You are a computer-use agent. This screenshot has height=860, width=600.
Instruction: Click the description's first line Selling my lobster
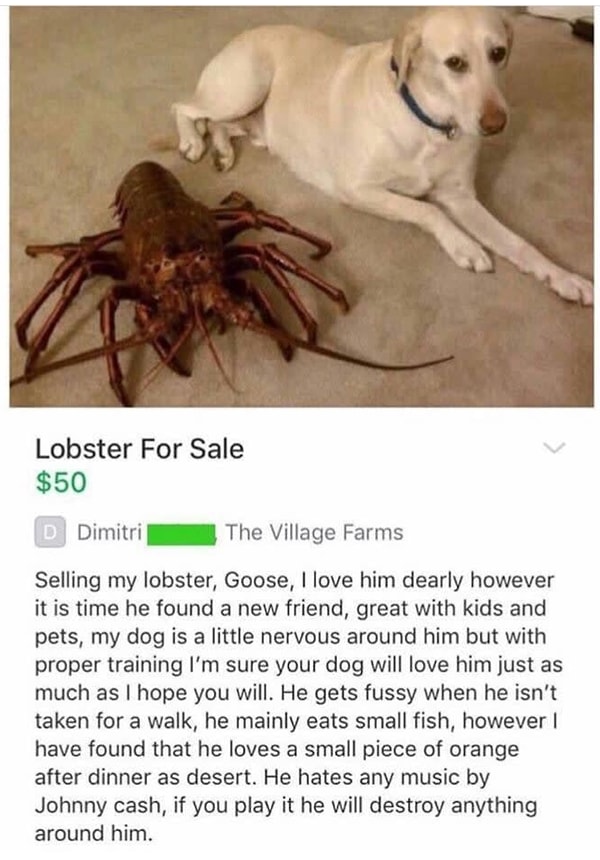(x=294, y=580)
